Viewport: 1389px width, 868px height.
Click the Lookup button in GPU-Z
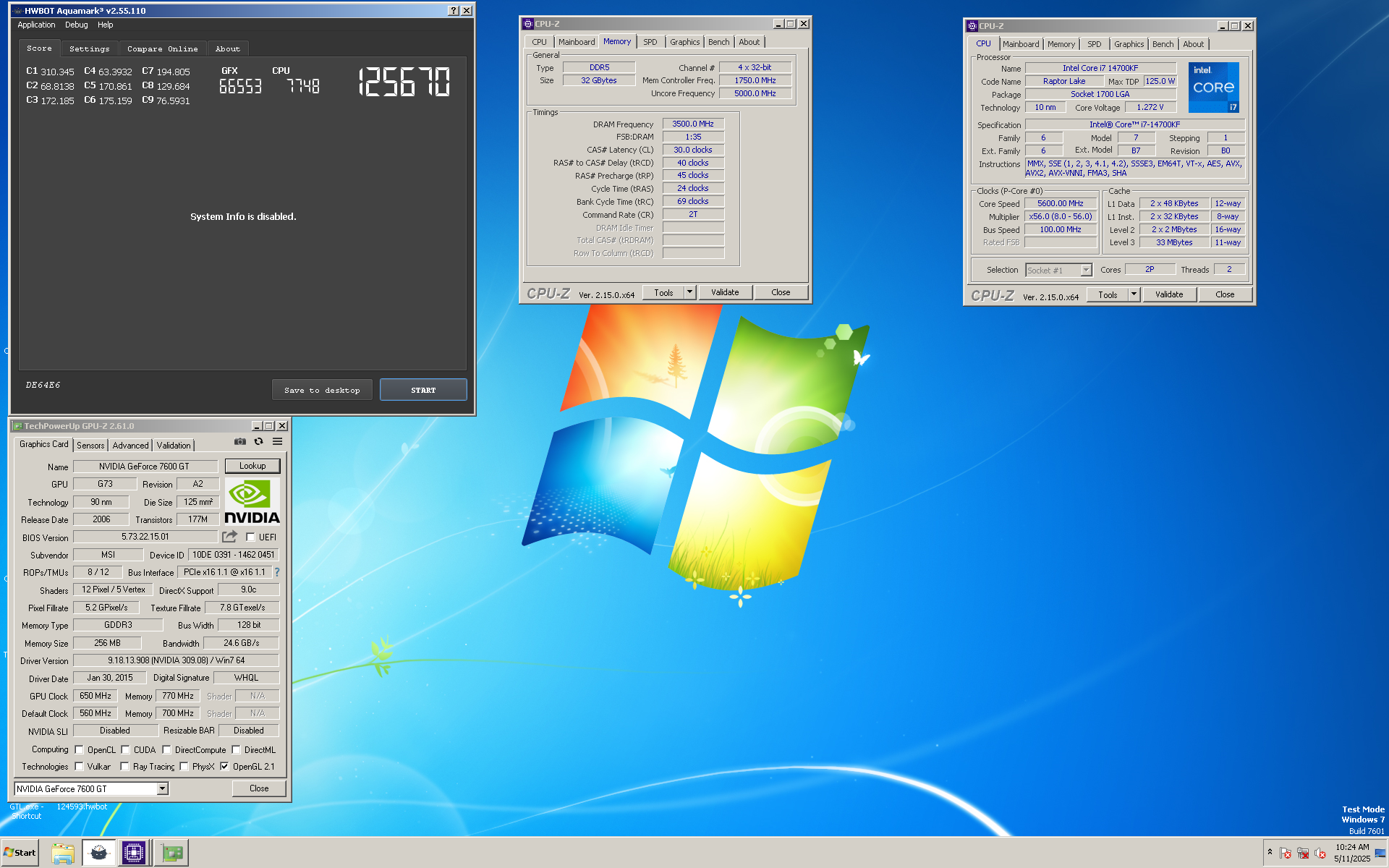[x=252, y=466]
